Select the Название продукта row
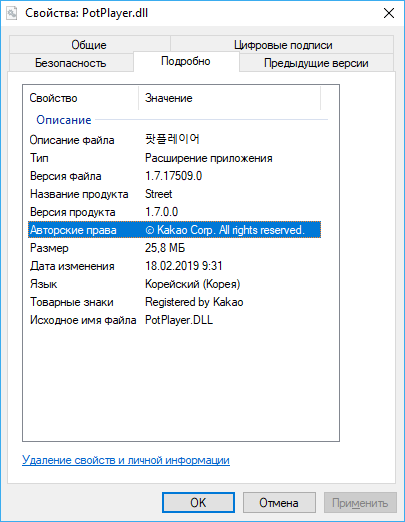This screenshot has width=405, height=522. pyautogui.click(x=174, y=194)
